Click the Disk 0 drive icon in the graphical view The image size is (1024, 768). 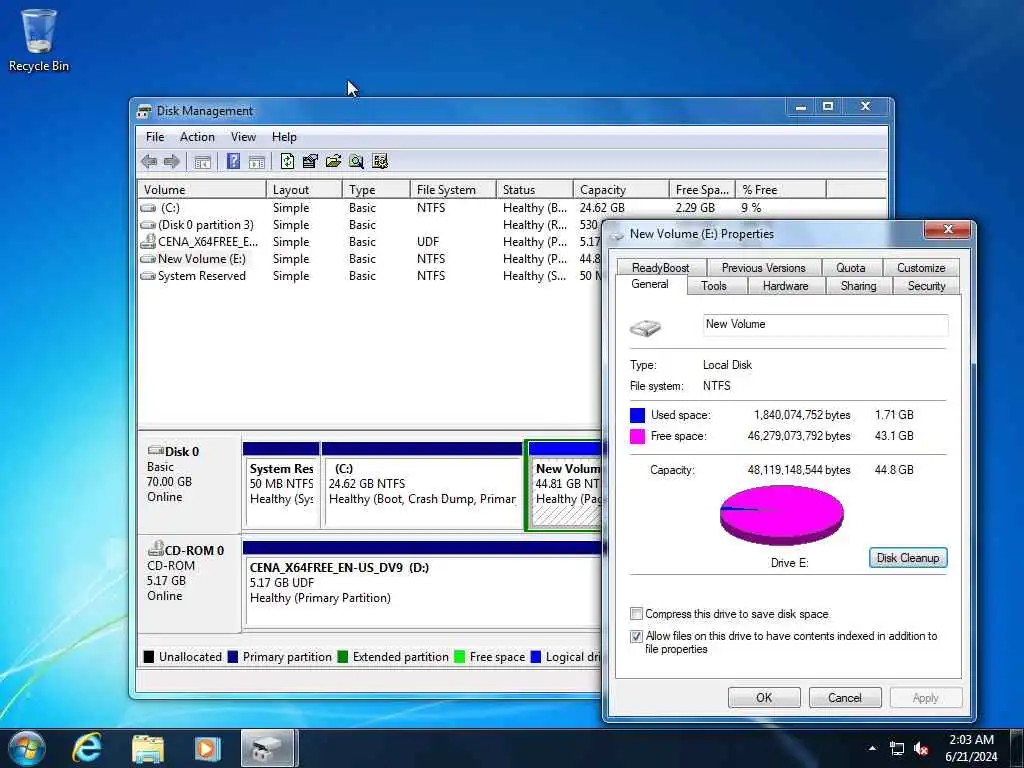point(155,451)
